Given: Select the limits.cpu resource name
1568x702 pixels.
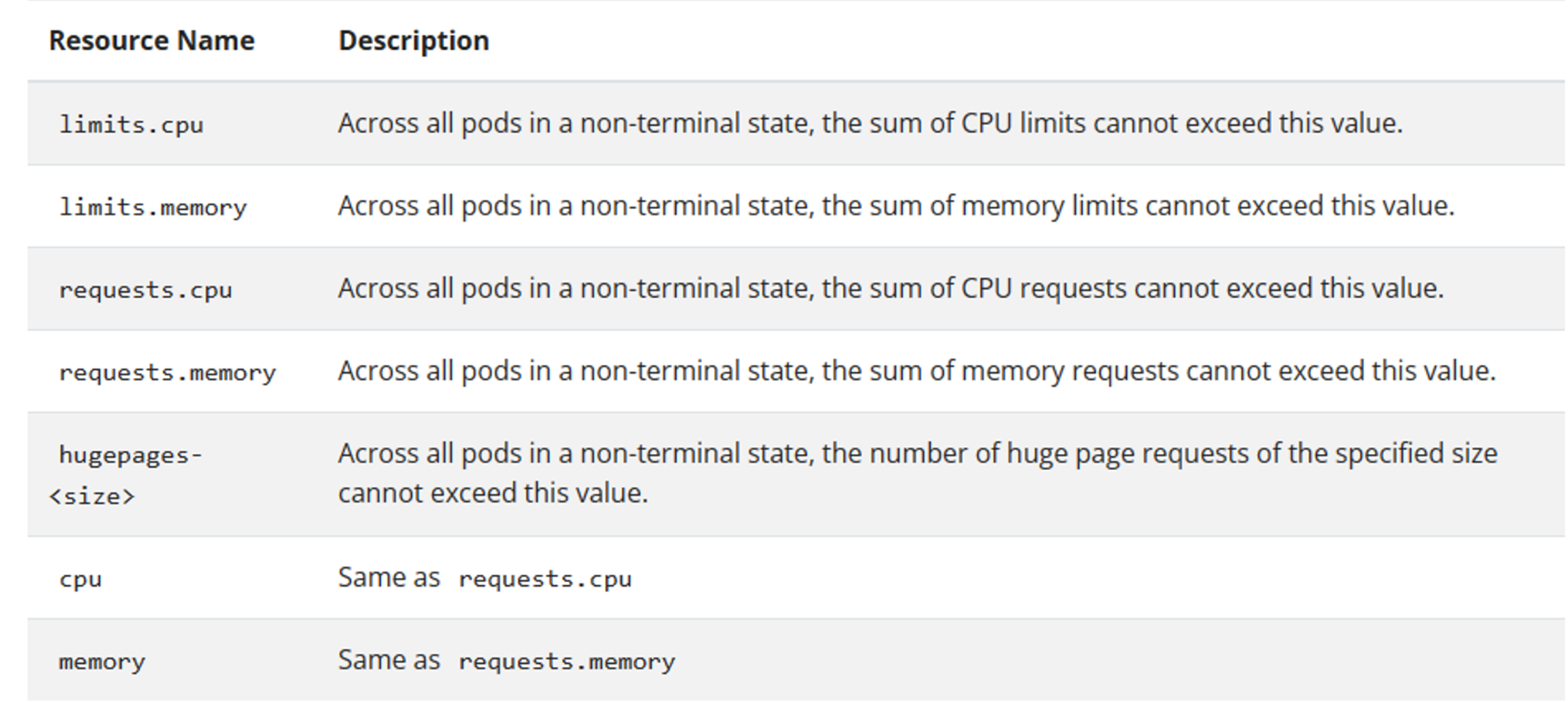Looking at the screenshot, I should click(131, 124).
